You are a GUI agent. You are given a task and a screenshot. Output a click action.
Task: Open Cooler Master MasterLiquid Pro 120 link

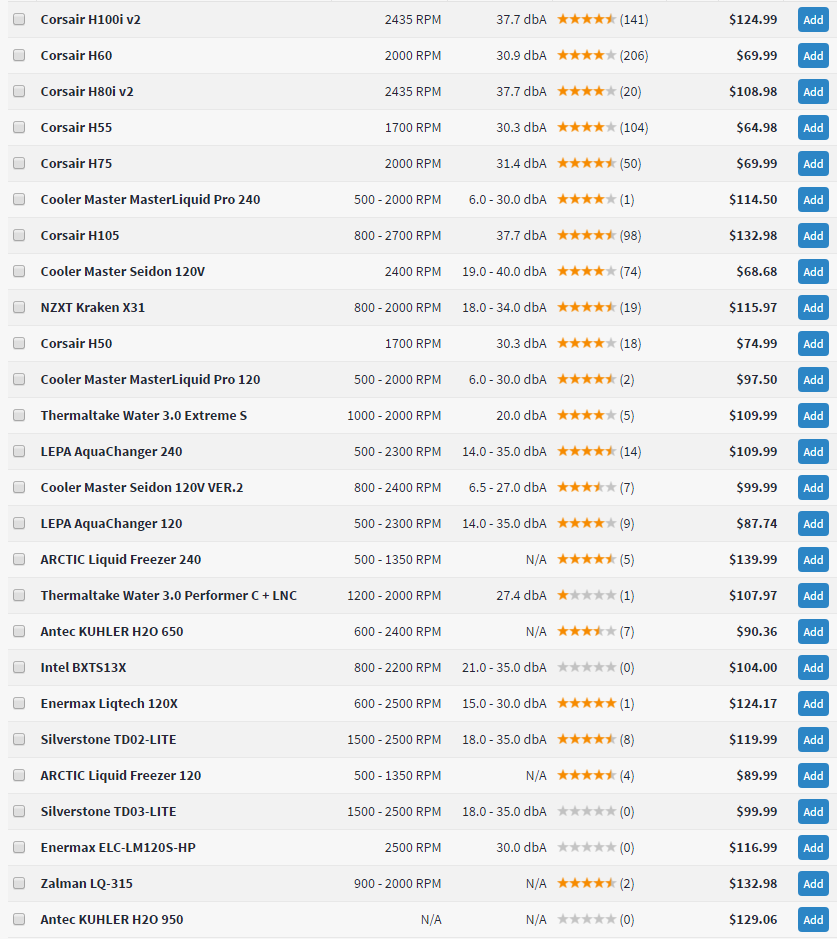click(x=150, y=379)
